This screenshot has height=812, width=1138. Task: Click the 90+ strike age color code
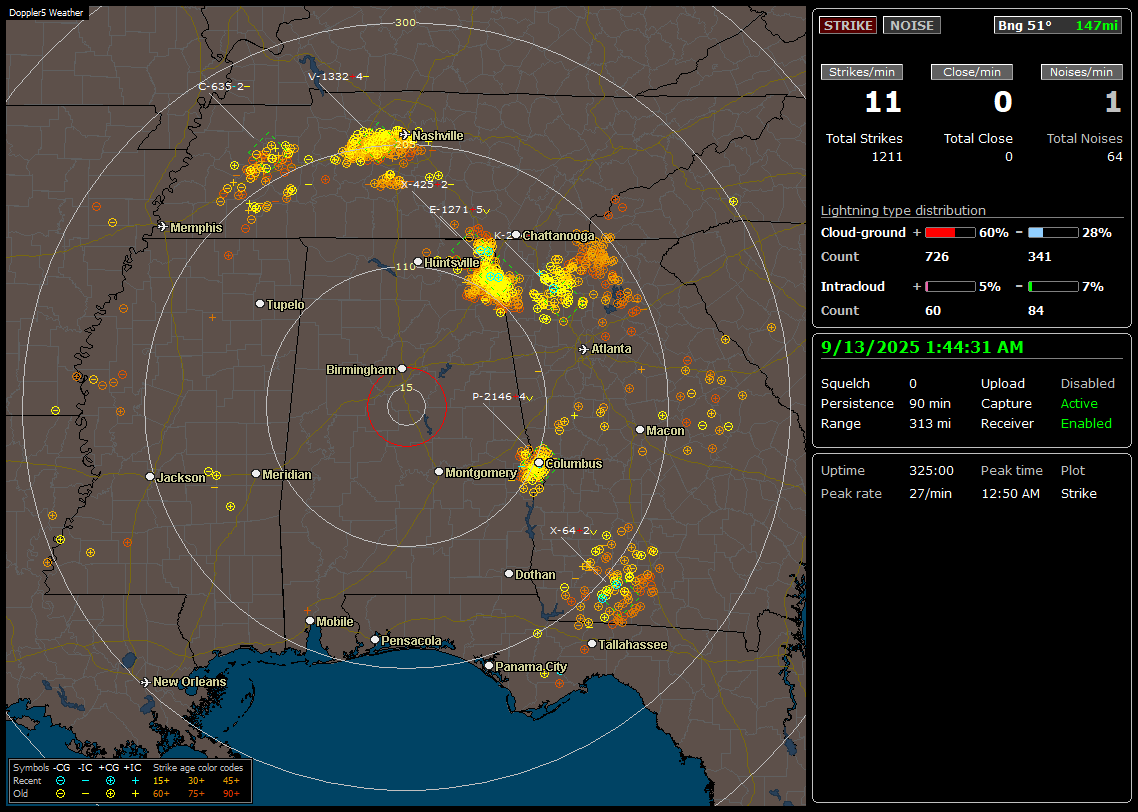pos(232,794)
